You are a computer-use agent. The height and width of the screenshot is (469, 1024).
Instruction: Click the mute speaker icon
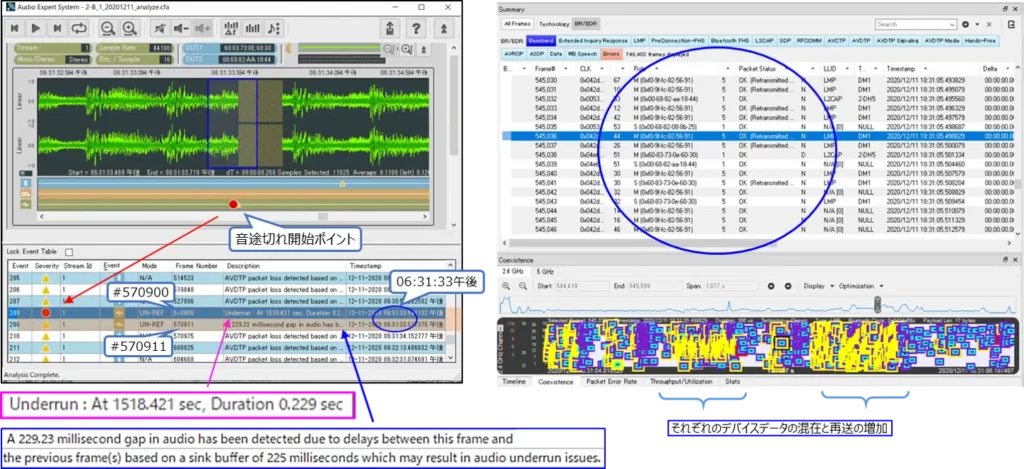tap(160, 29)
